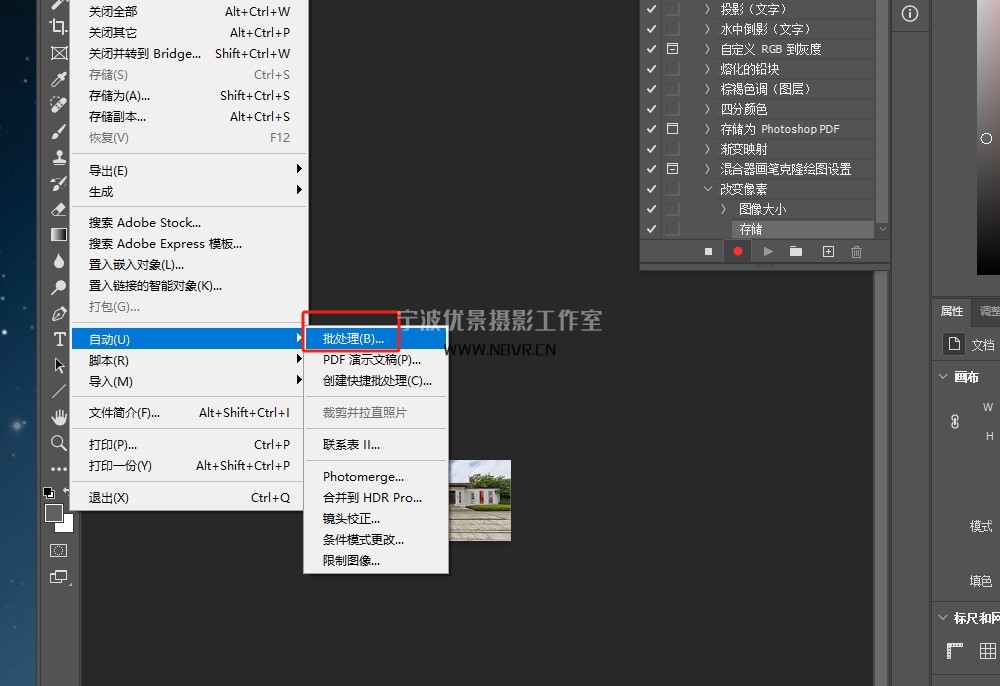The height and width of the screenshot is (686, 1000).
Task: Toggle the dialog box for 存储为 Photoshop PDF
Action: pyautogui.click(x=672, y=129)
